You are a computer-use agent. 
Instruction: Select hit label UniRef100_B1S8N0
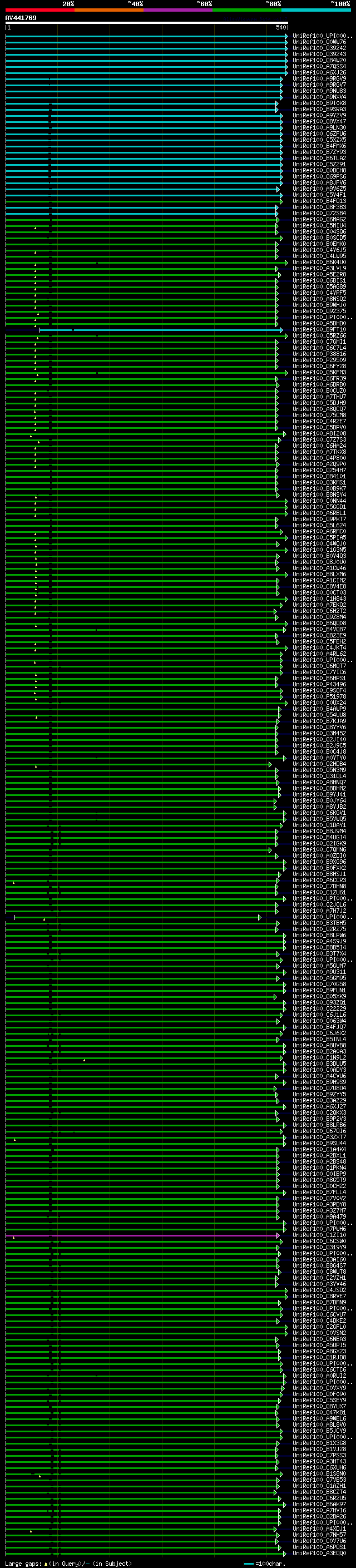click(319, 1473)
